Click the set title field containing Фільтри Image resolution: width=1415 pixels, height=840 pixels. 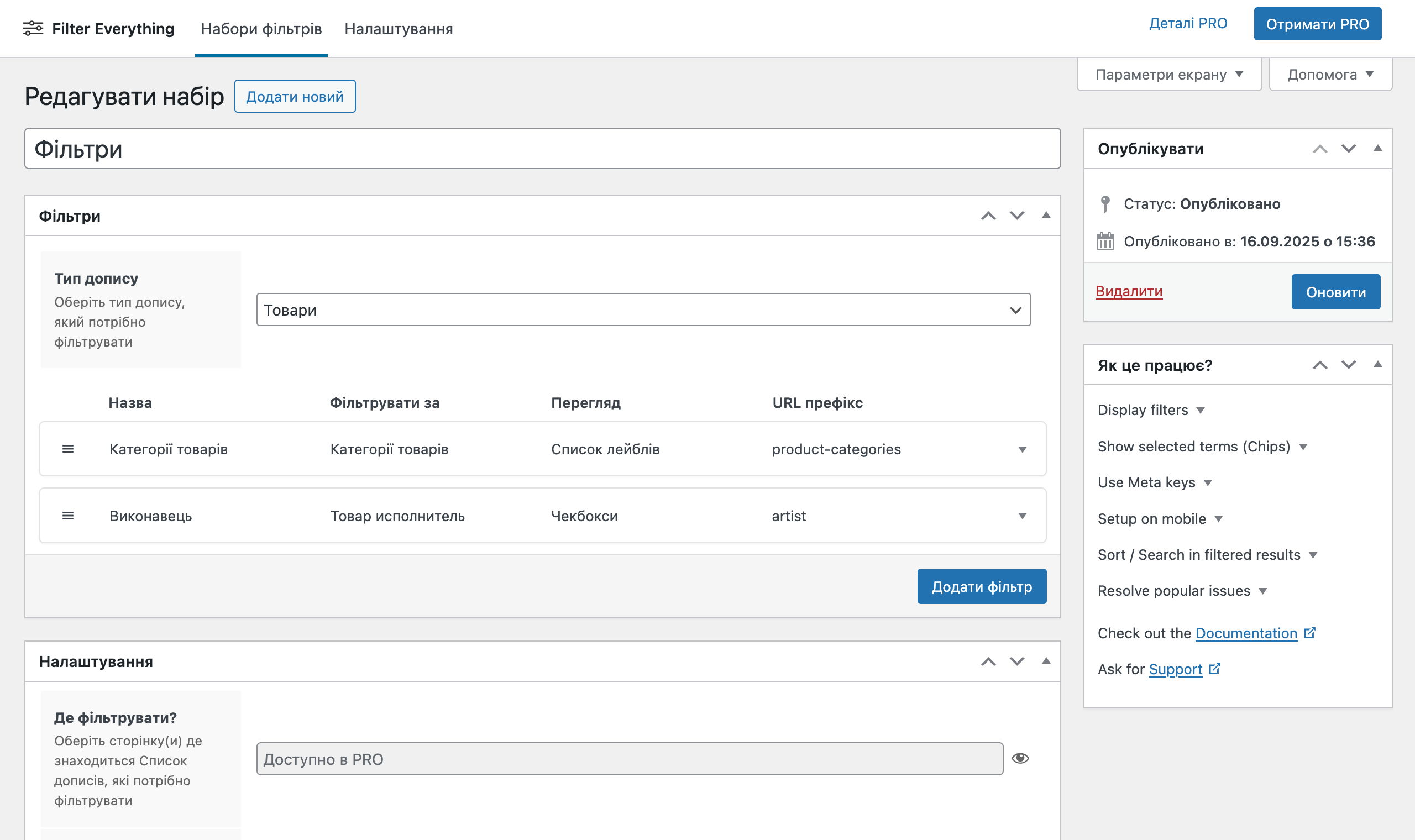(x=542, y=148)
